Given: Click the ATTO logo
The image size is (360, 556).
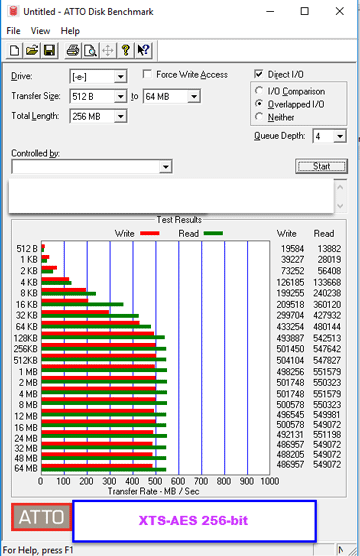Looking at the screenshot, I should tap(41, 517).
